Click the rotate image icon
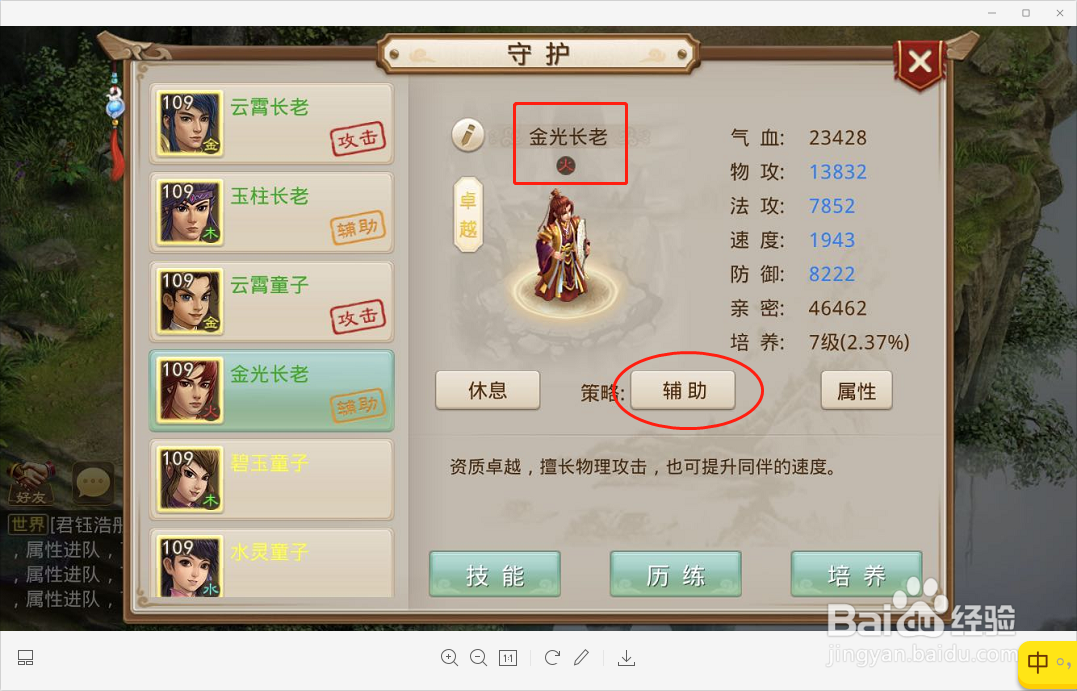Image resolution: width=1077 pixels, height=691 pixels. pyautogui.click(x=552, y=658)
